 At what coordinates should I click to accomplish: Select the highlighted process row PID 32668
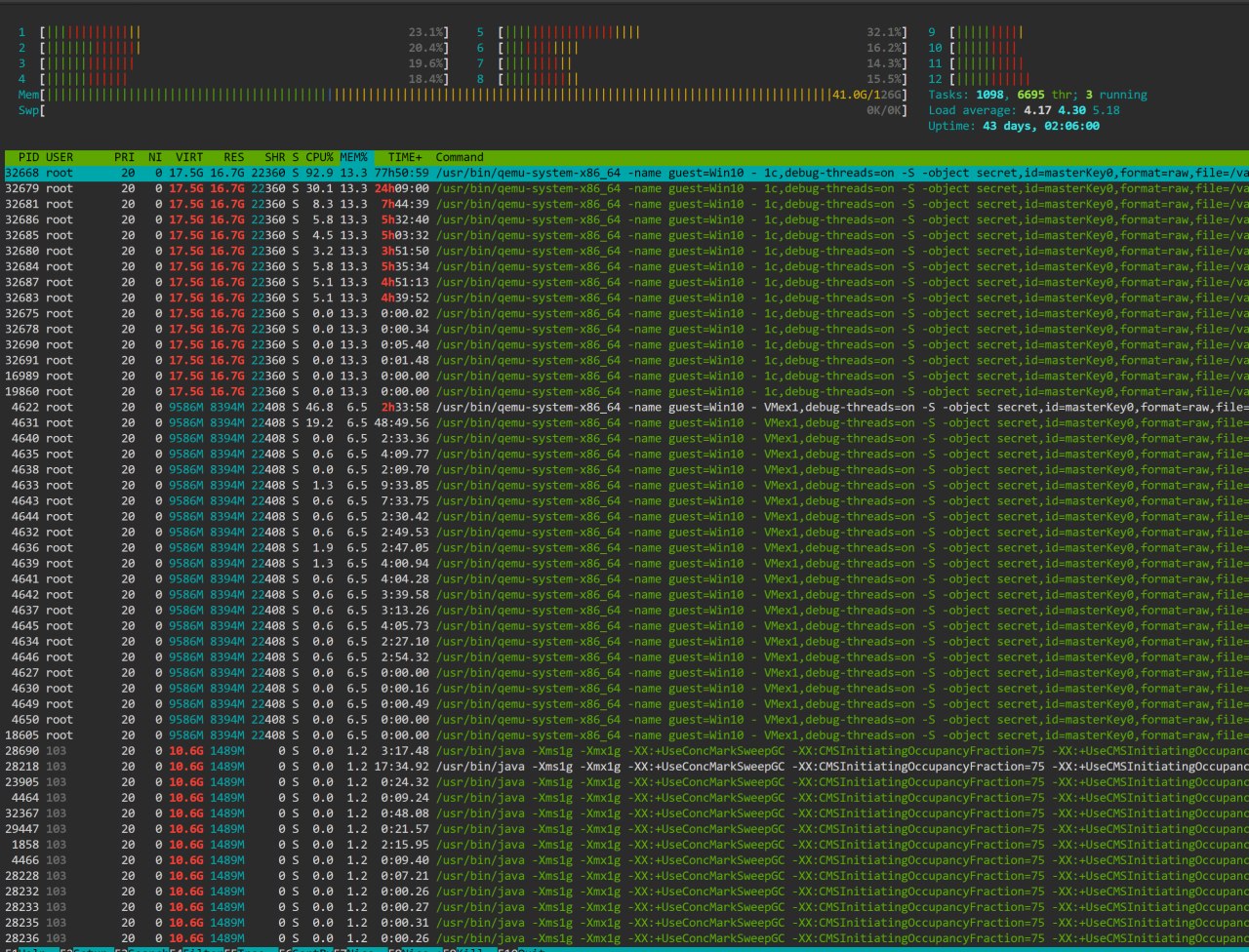tap(624, 173)
